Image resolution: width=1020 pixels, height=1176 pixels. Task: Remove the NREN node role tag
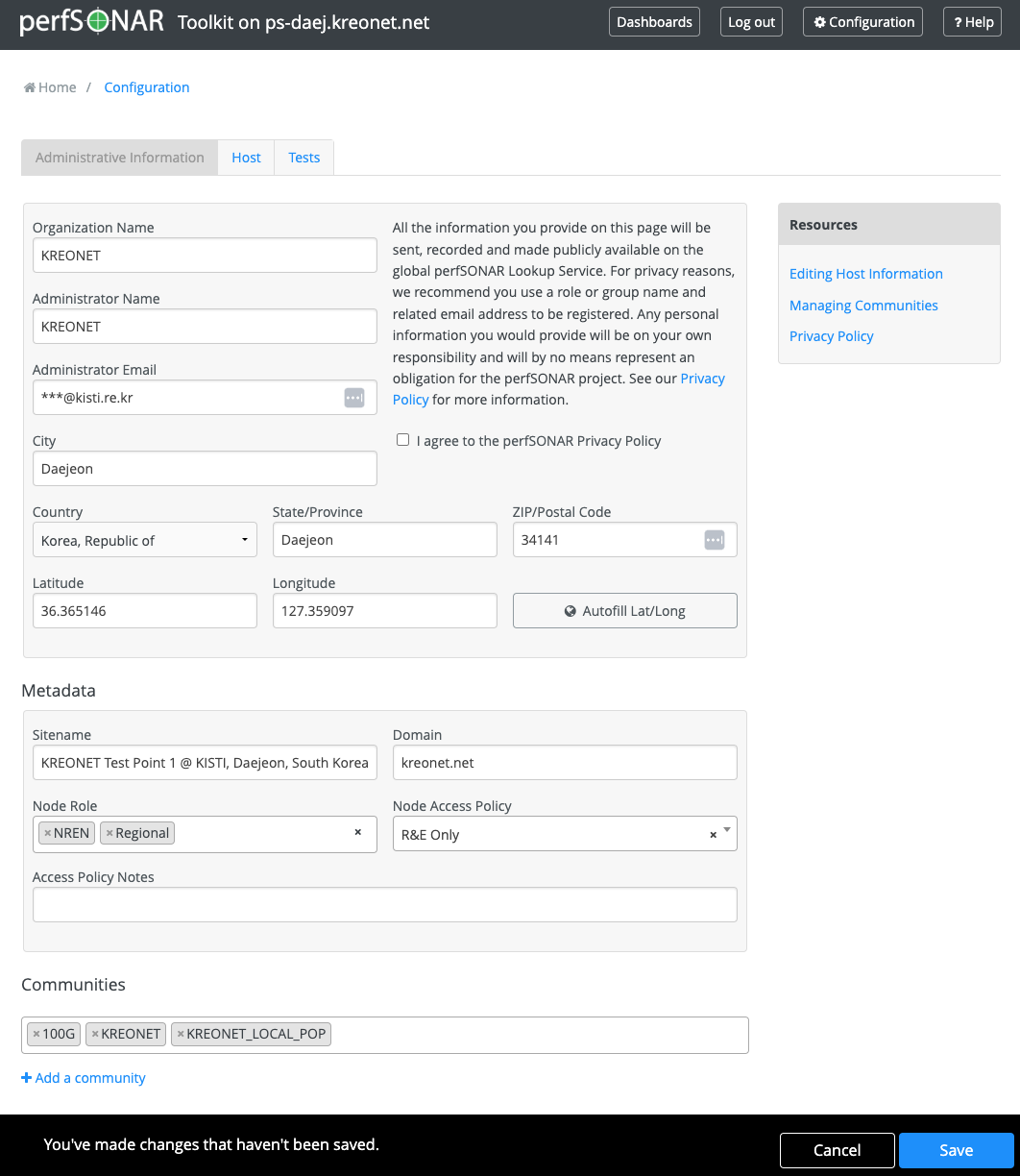point(47,833)
